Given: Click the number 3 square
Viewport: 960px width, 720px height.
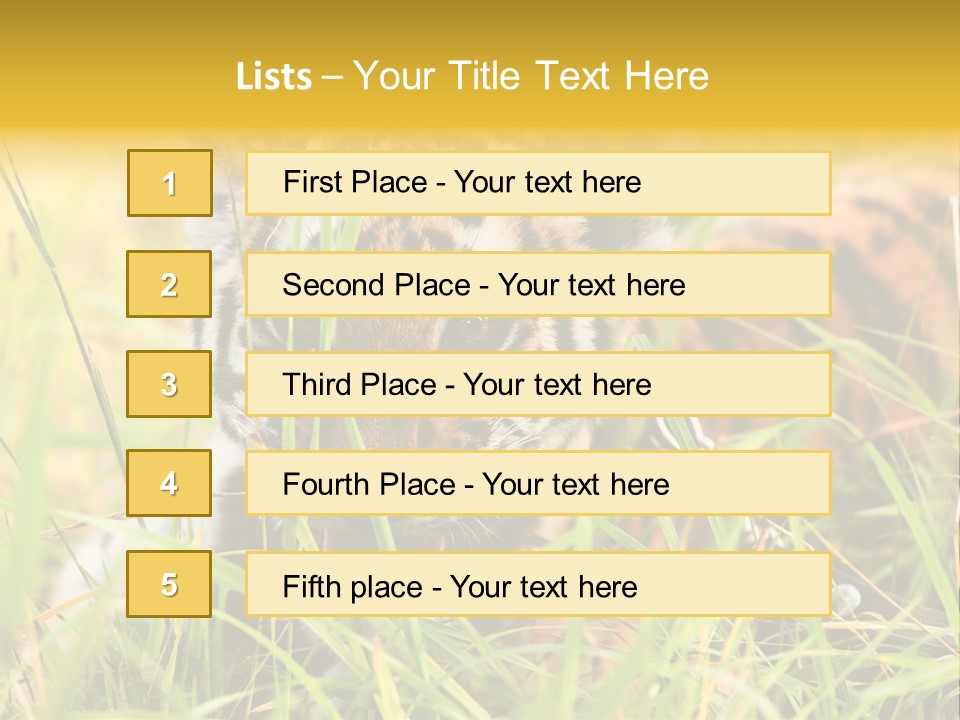Looking at the screenshot, I should click(x=169, y=384).
